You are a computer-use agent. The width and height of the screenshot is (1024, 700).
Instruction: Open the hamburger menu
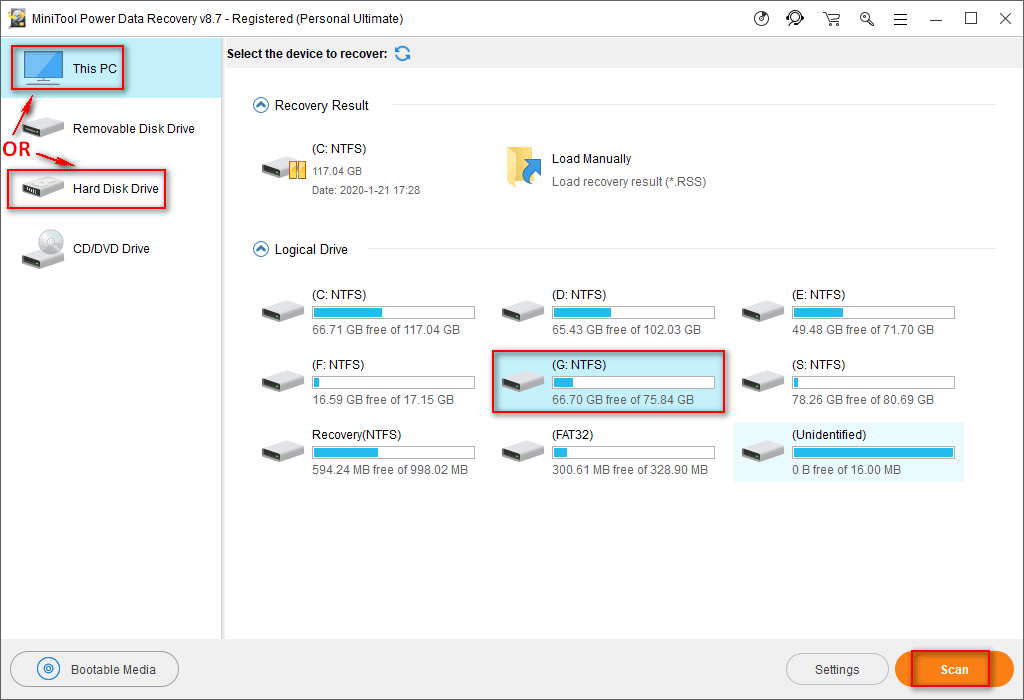coord(901,18)
